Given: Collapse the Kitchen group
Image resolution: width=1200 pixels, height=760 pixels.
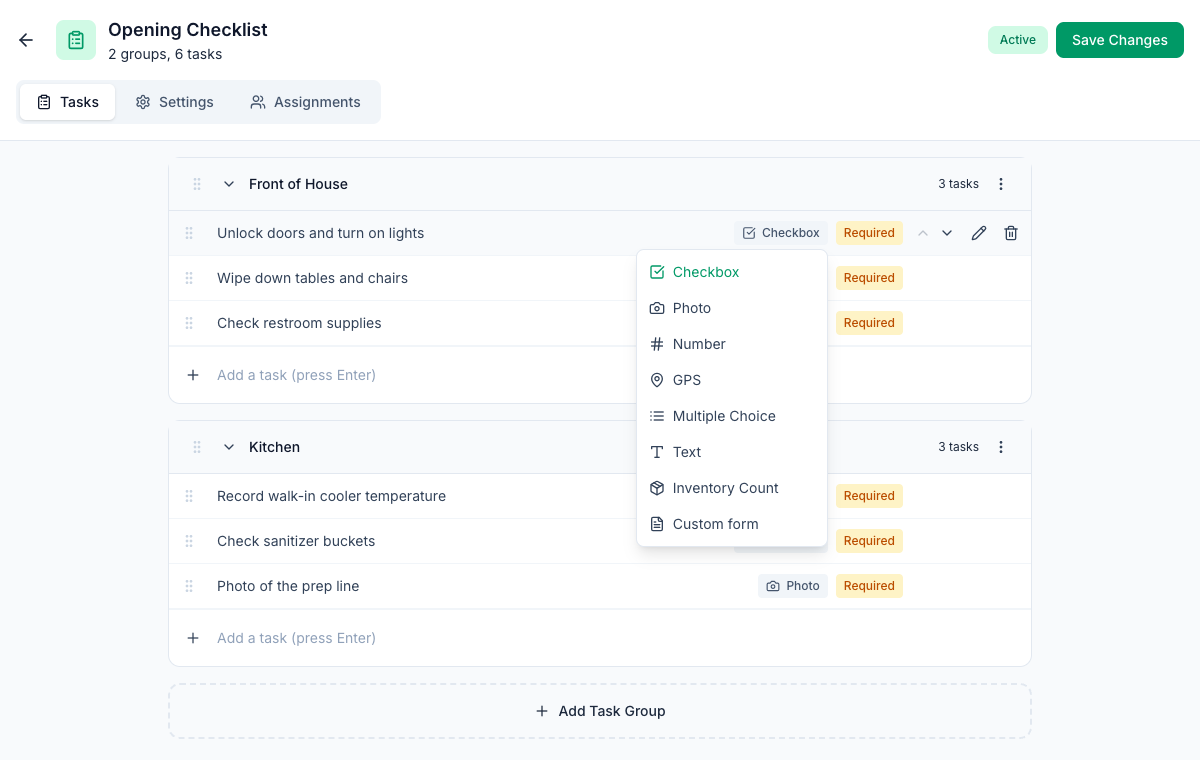Looking at the screenshot, I should click(x=229, y=447).
